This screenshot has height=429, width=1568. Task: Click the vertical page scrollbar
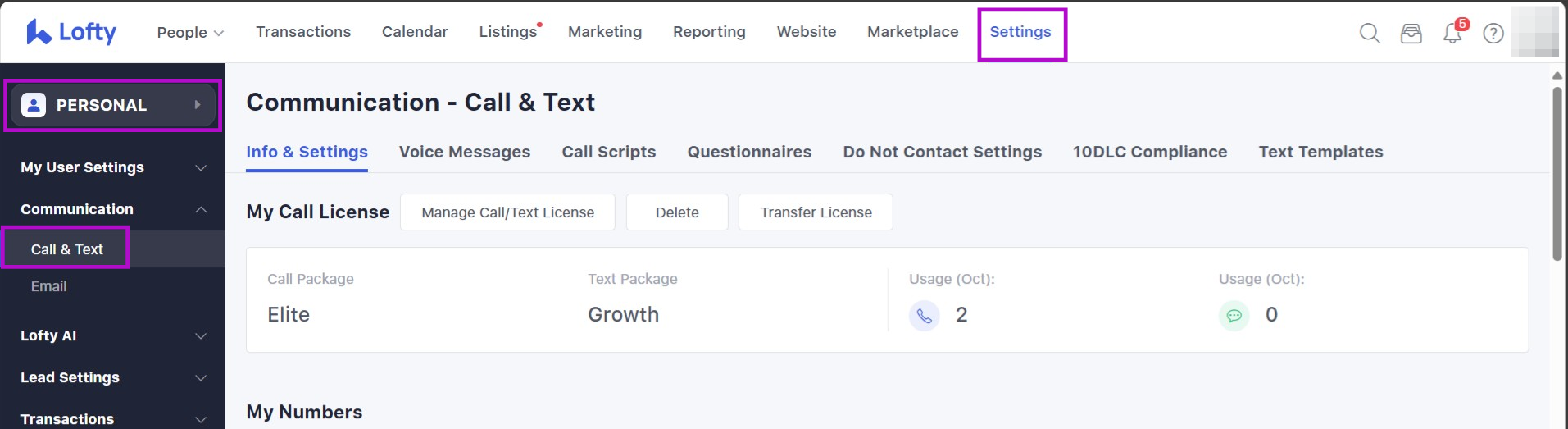point(1557,172)
